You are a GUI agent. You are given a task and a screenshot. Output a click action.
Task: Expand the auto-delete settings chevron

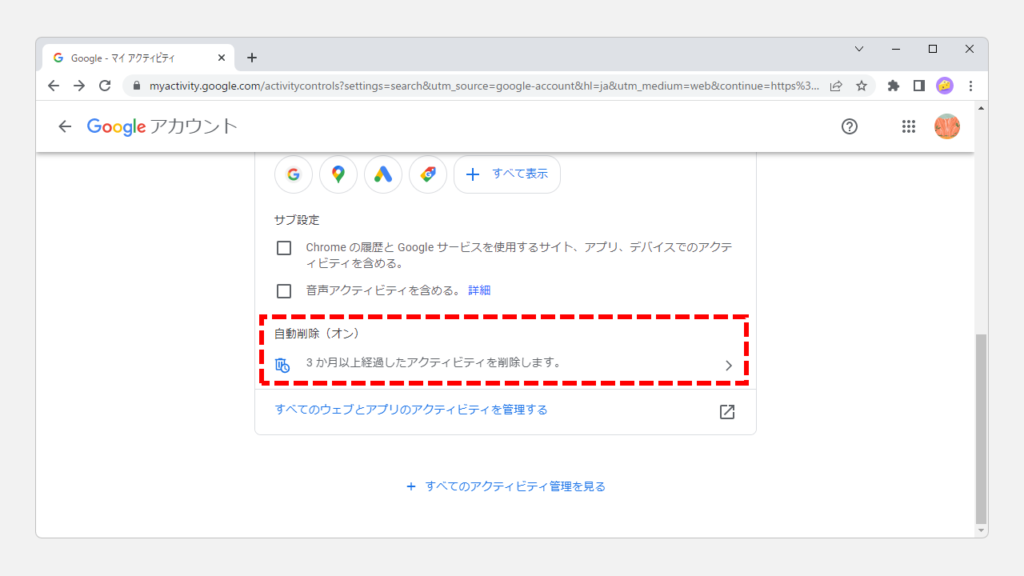[728, 366]
